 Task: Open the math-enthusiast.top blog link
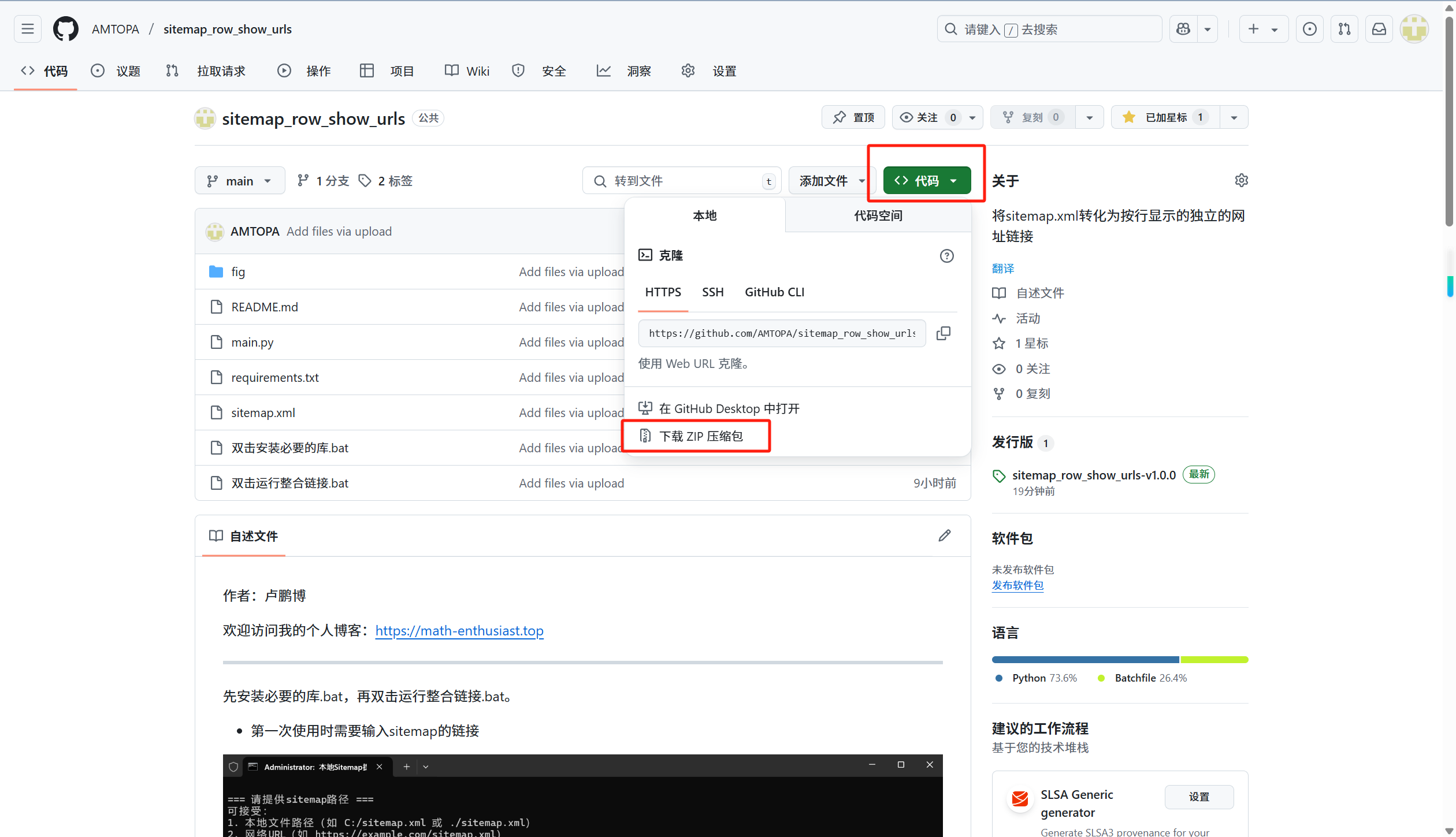point(459,630)
